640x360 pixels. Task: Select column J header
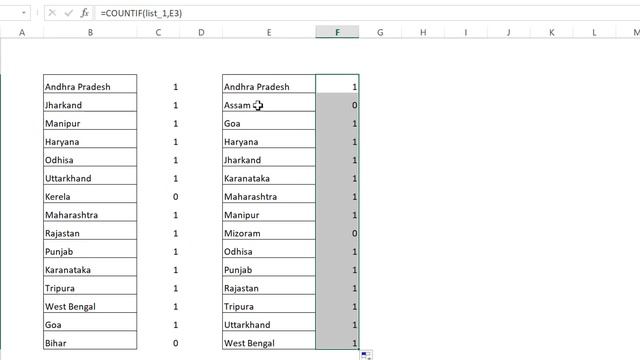pos(509,32)
